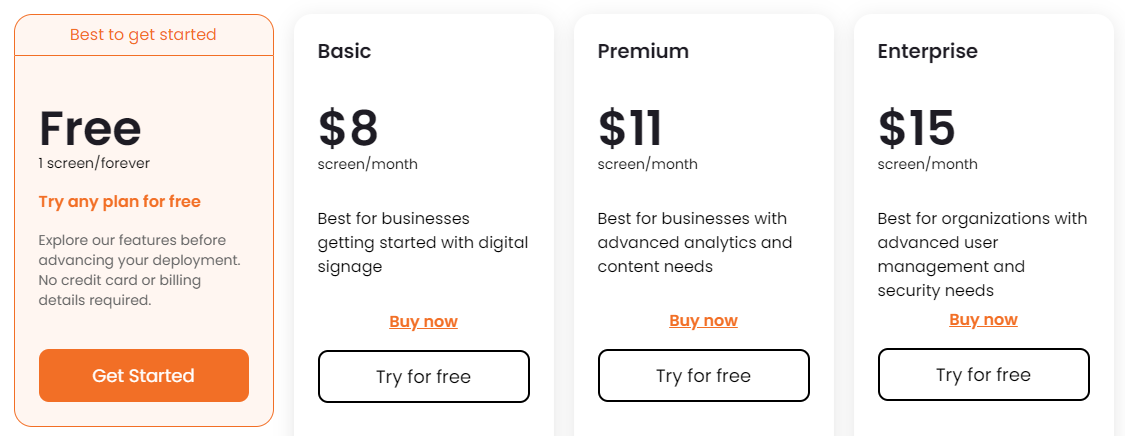Click the $15 price figure
The width and height of the screenshot is (1125, 436).
click(x=916, y=128)
